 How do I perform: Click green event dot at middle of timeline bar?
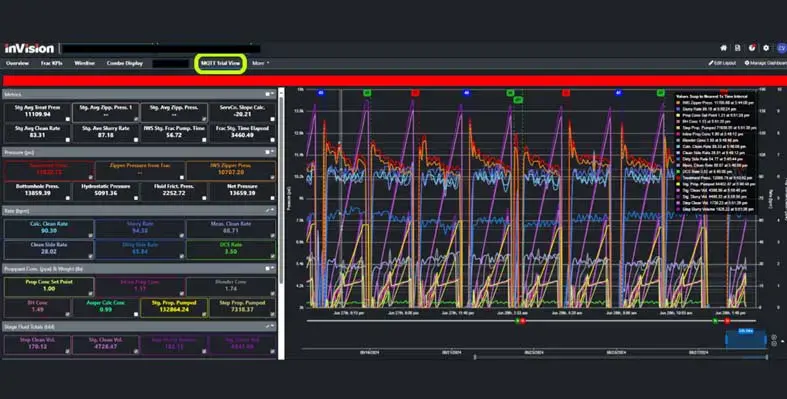click(x=517, y=321)
